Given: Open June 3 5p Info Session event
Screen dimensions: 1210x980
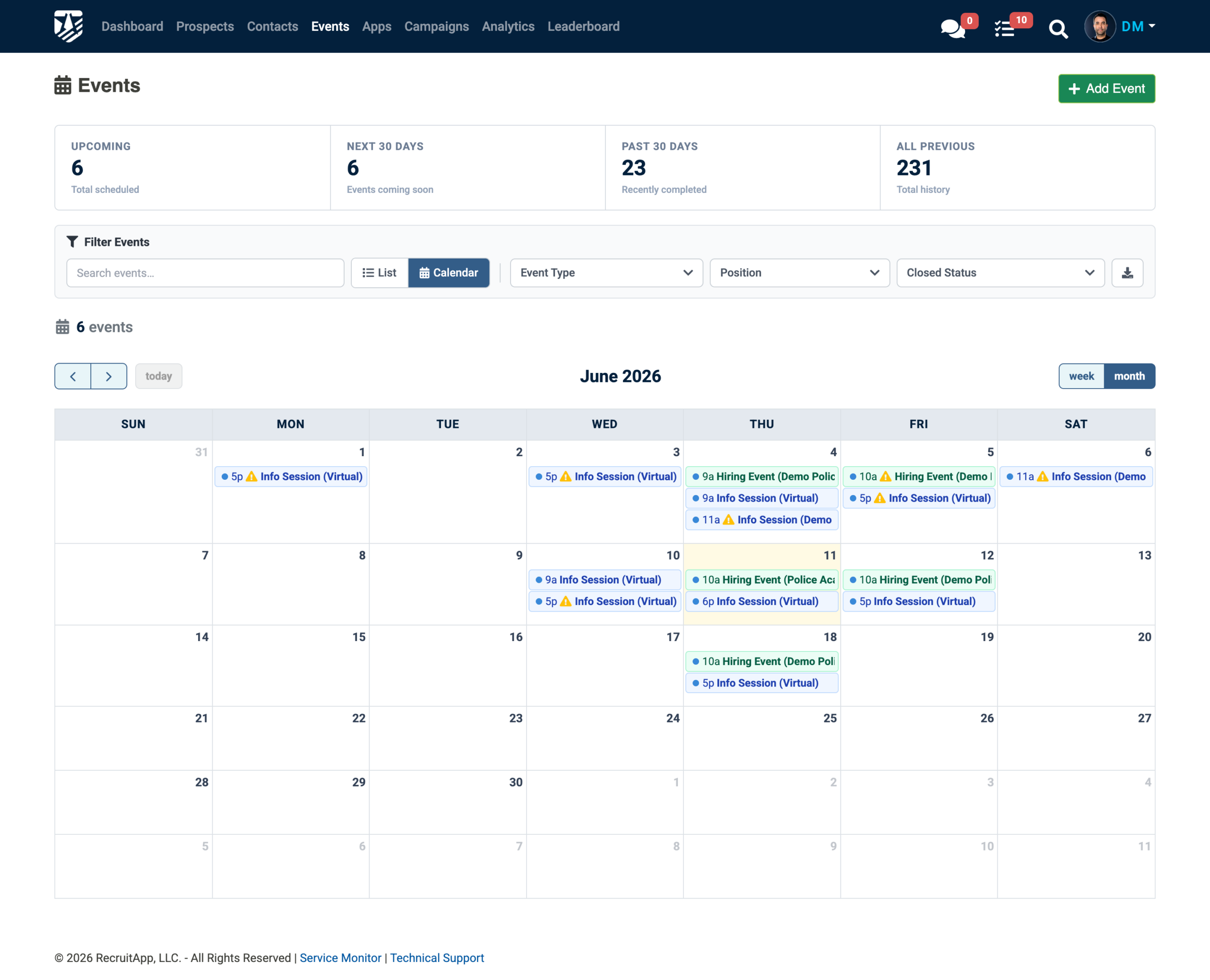Looking at the screenshot, I should coord(605,477).
